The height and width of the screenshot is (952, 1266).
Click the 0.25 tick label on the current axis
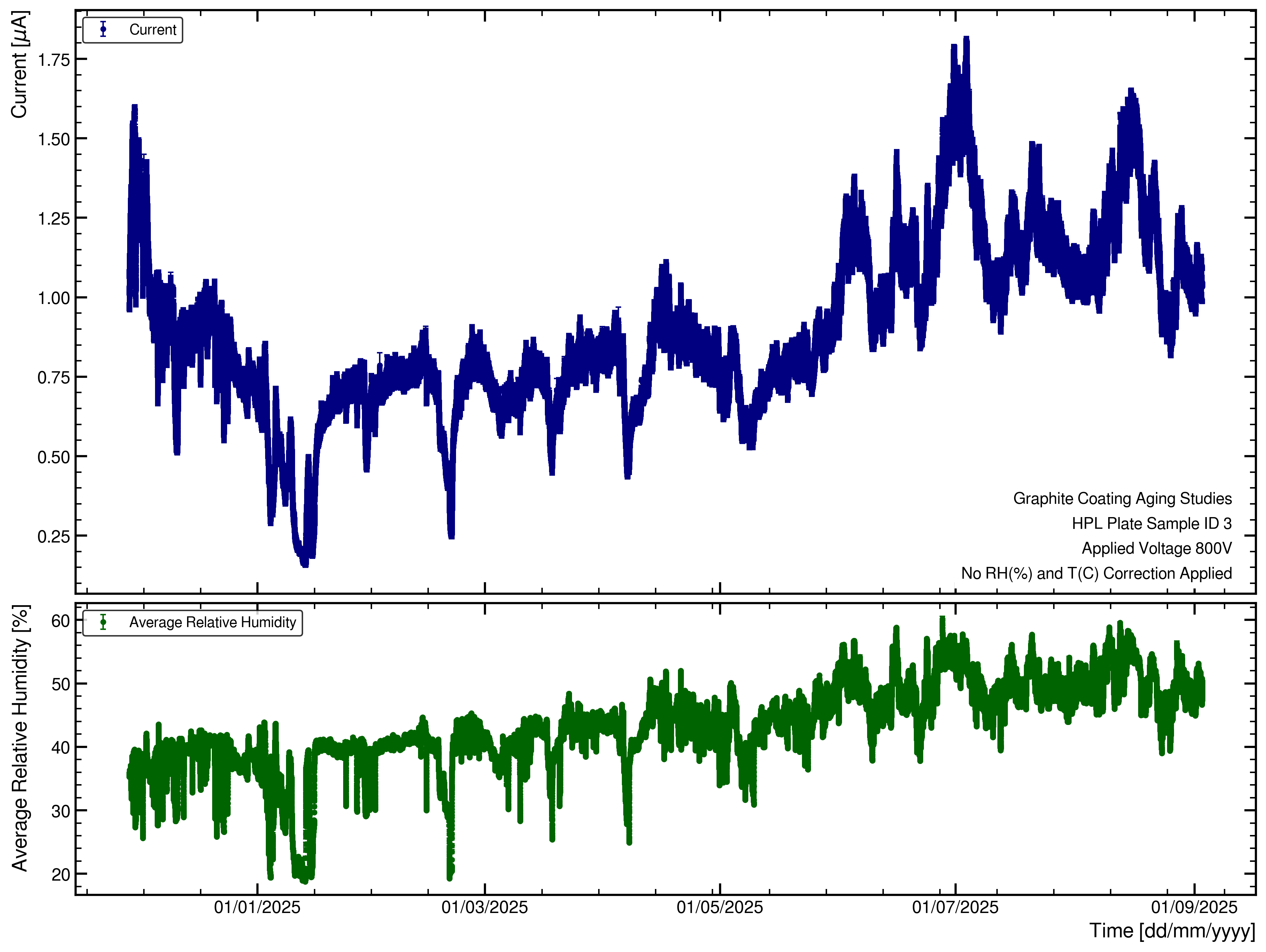[x=54, y=537]
